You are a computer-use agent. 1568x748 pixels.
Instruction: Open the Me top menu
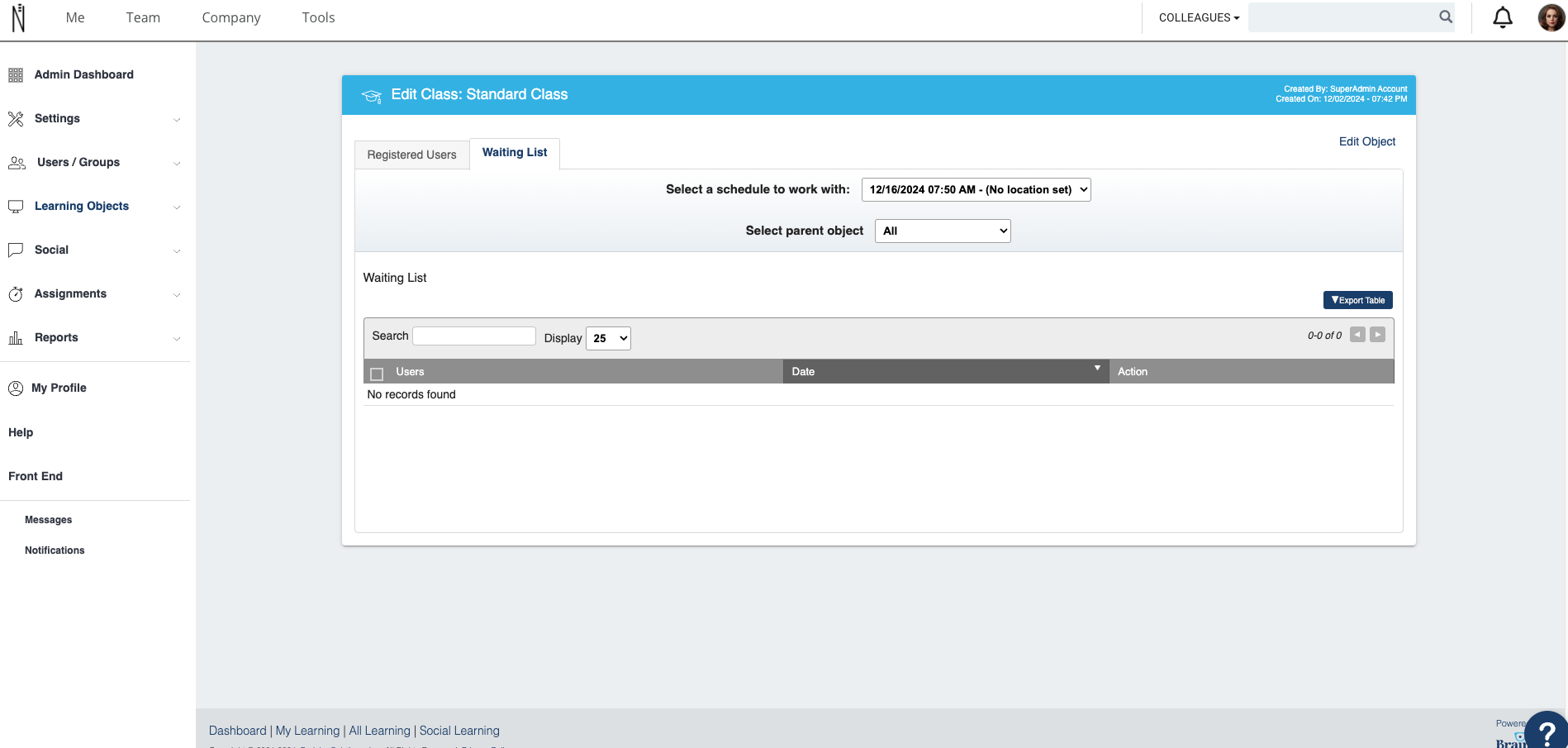pyautogui.click(x=75, y=17)
